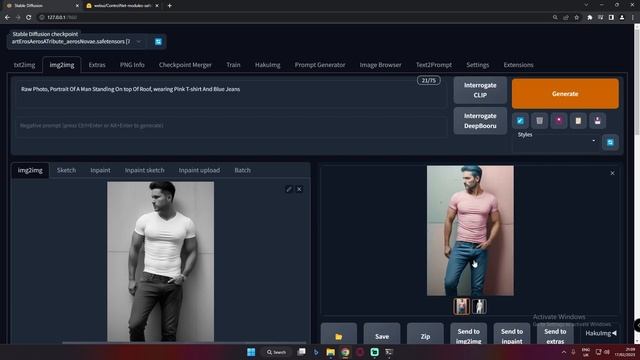Image resolution: width=640 pixels, height=360 pixels.
Task: Open the Stable Diffusion checkpoint dropdown
Action: tap(76, 42)
